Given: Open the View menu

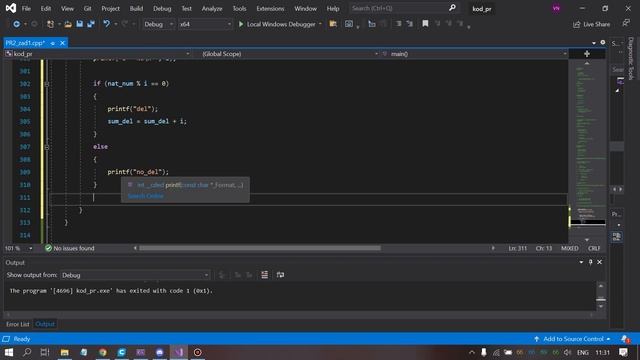Looking at the screenshot, I should click(67, 9).
